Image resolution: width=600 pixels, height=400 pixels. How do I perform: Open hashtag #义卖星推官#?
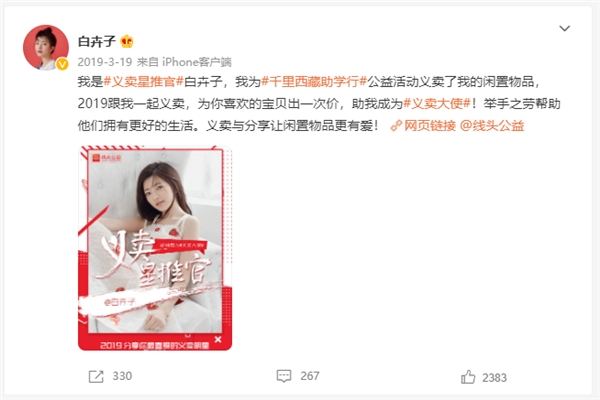click(x=143, y=82)
